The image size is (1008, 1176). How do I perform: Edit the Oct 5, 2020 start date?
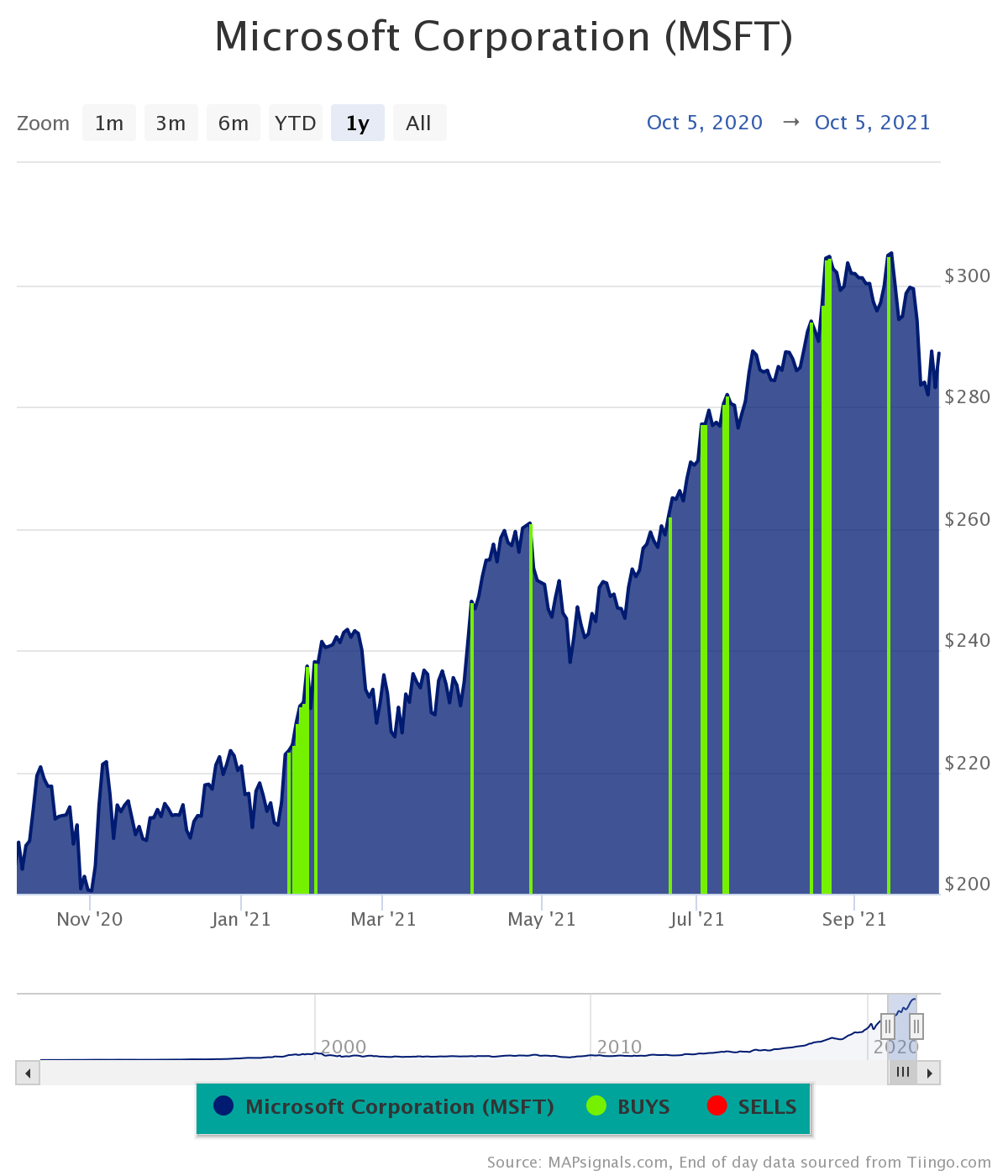click(x=705, y=123)
